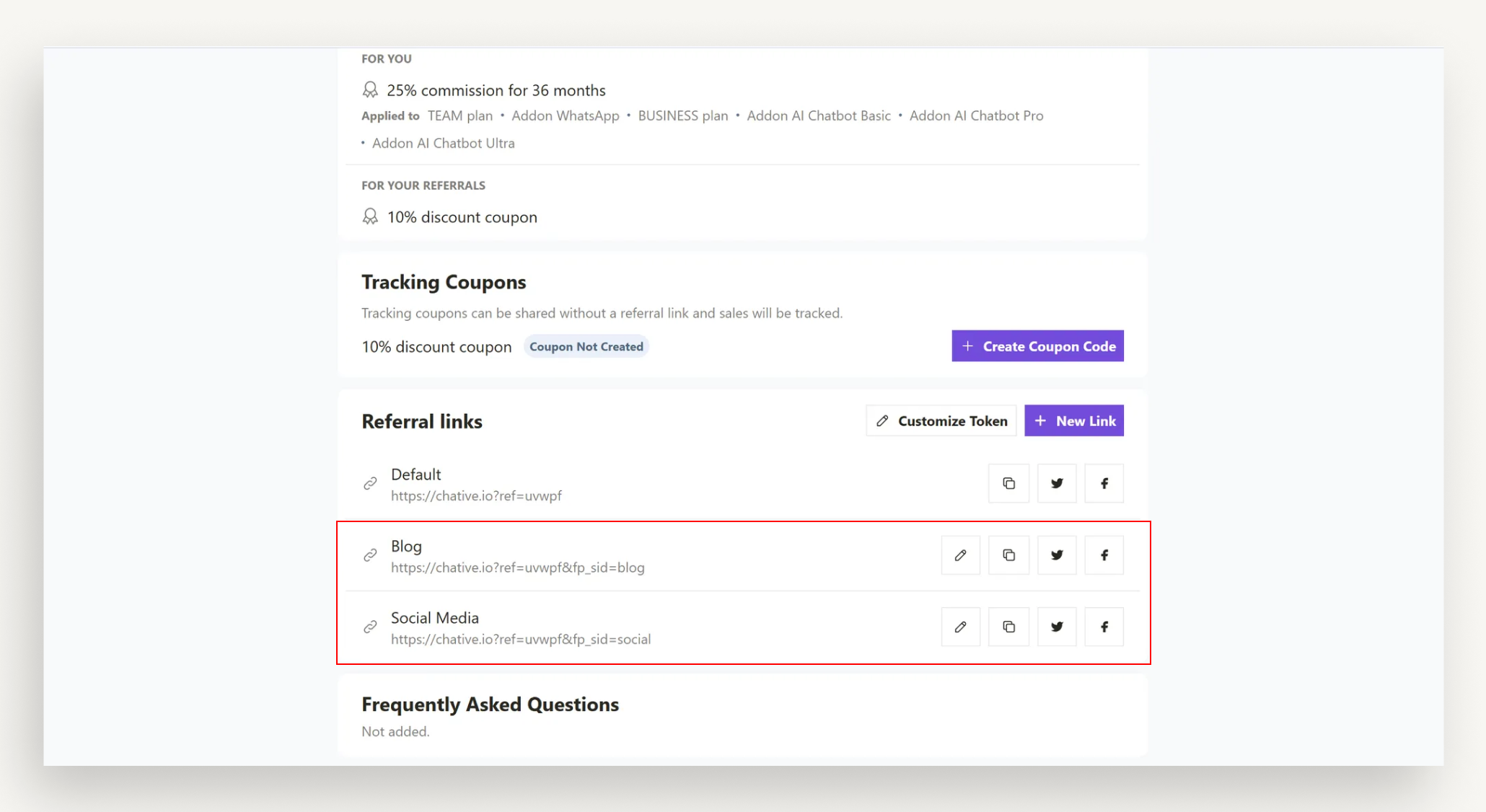This screenshot has height=812, width=1486.
Task: Copy the Default referral link
Action: 1008,483
